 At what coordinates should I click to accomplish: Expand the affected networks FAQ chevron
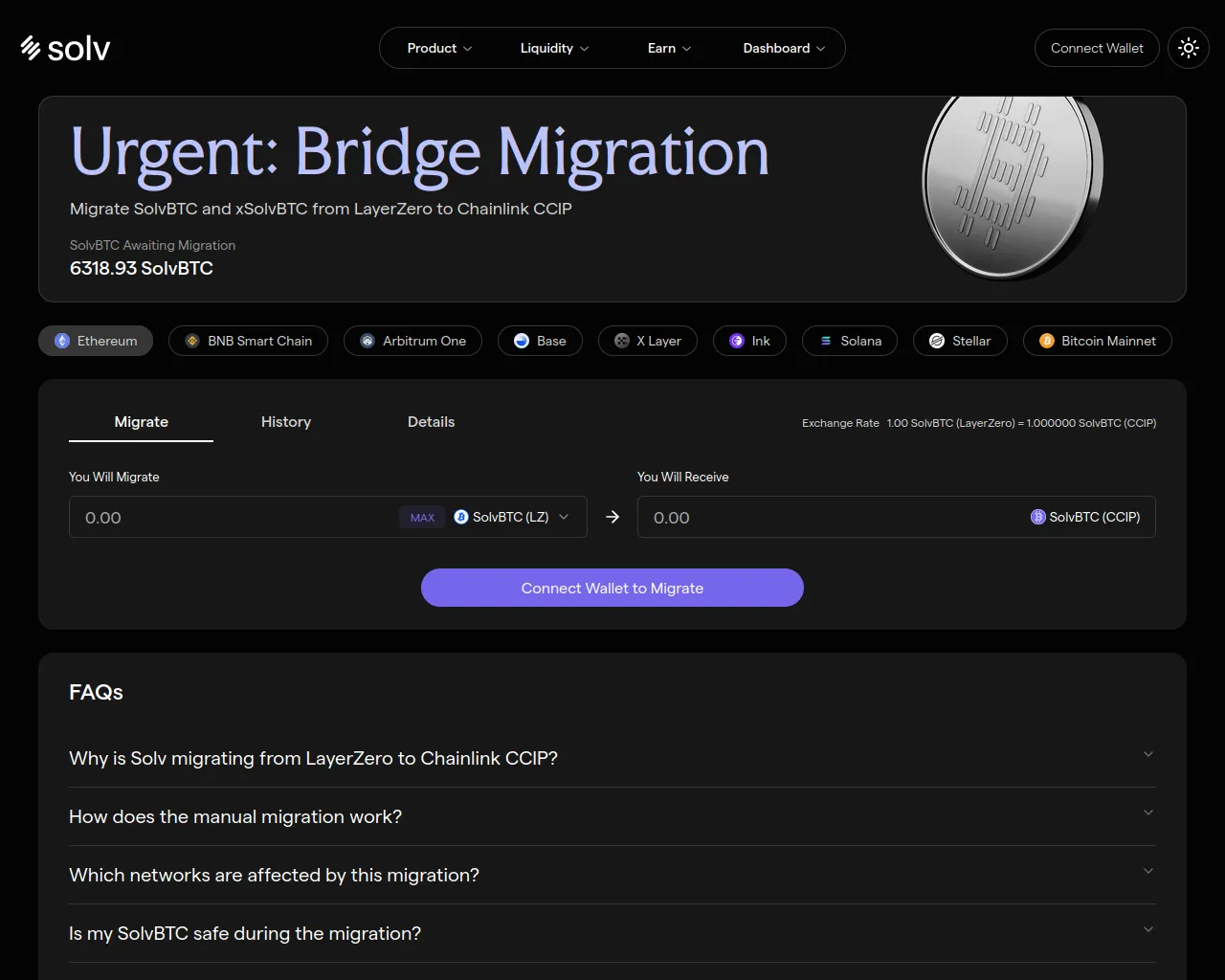click(1148, 871)
